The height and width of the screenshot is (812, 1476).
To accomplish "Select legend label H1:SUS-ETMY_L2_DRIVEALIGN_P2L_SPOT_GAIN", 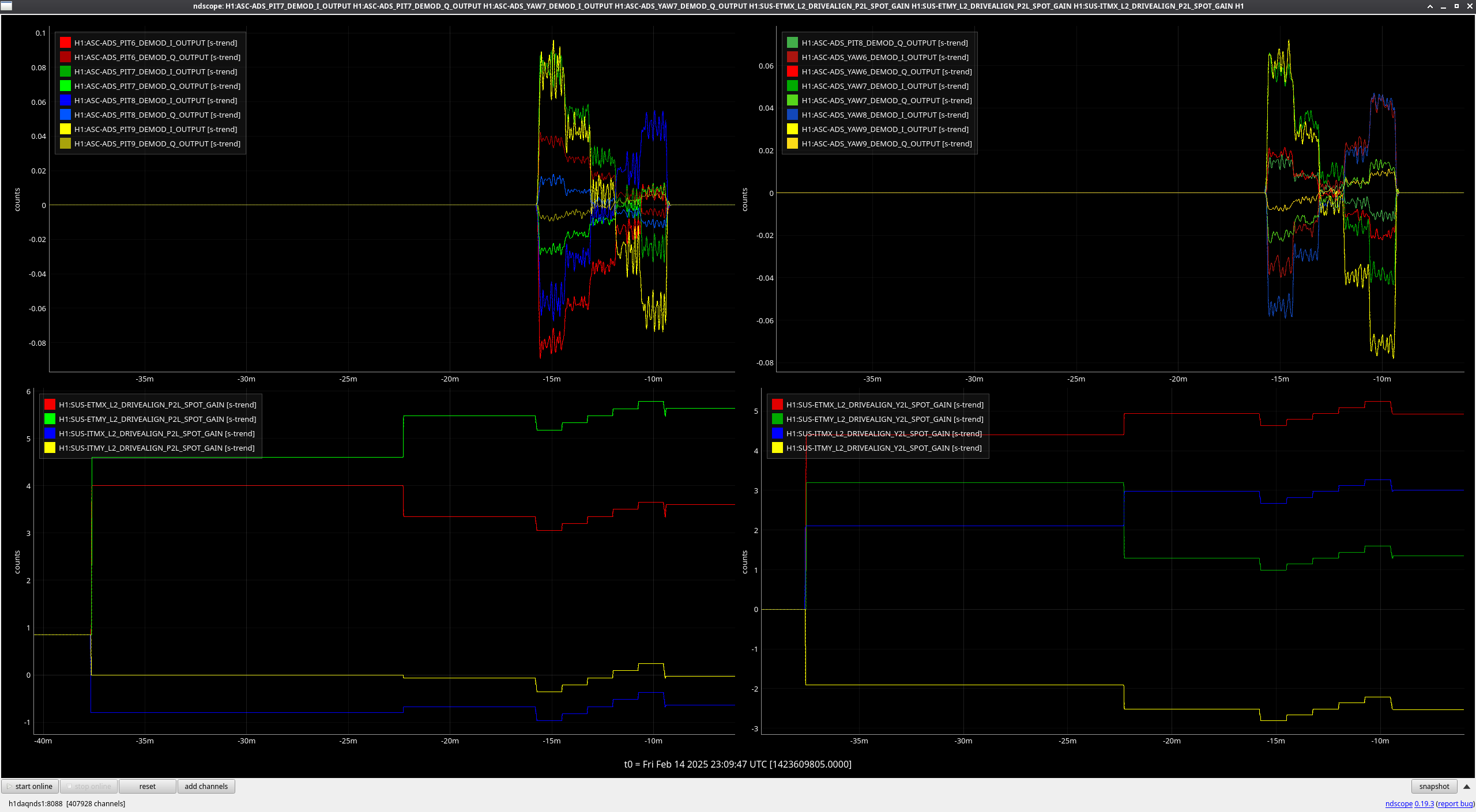I will coord(157,419).
